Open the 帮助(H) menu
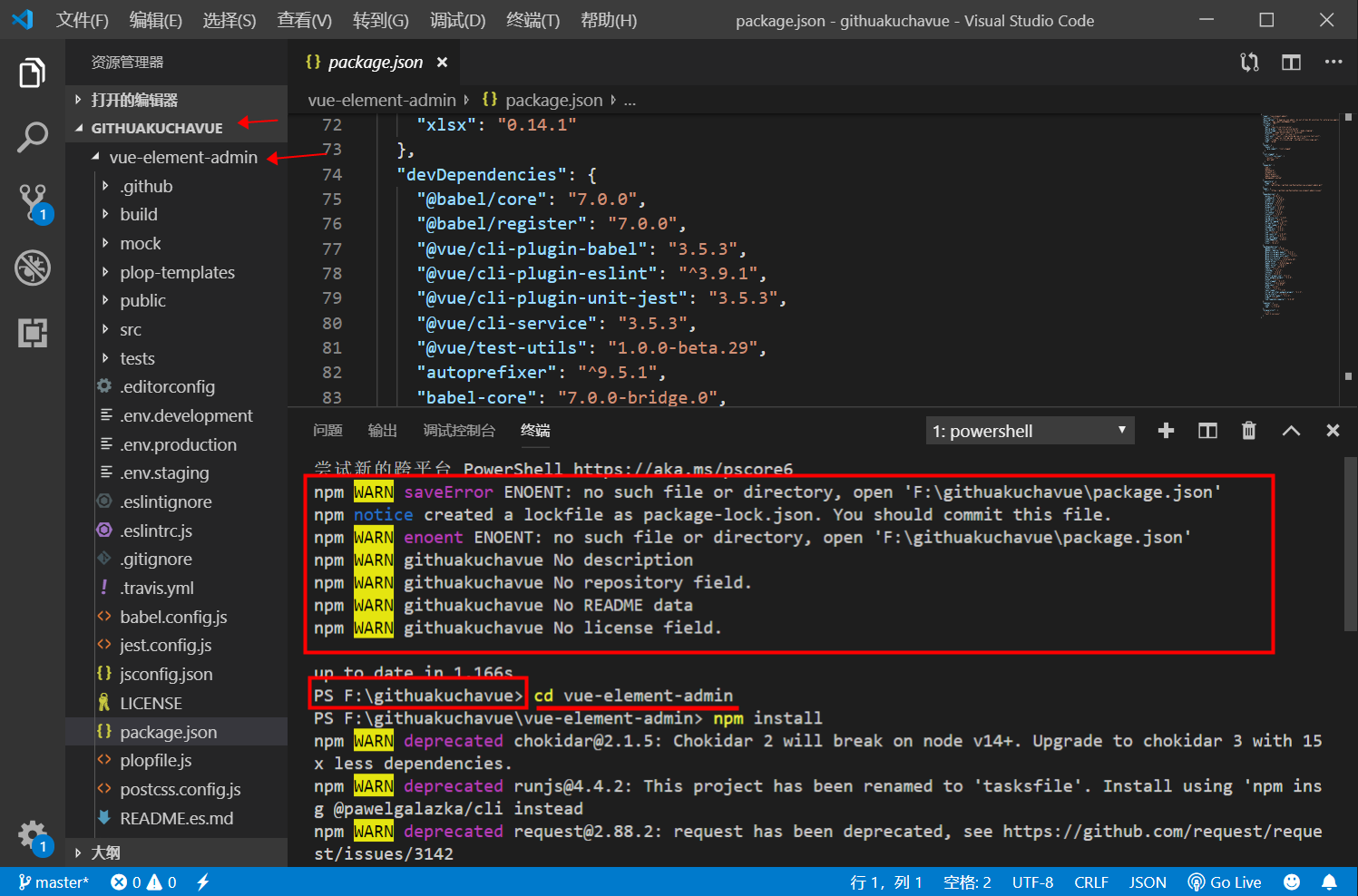This screenshot has height=896, width=1358. (x=609, y=20)
